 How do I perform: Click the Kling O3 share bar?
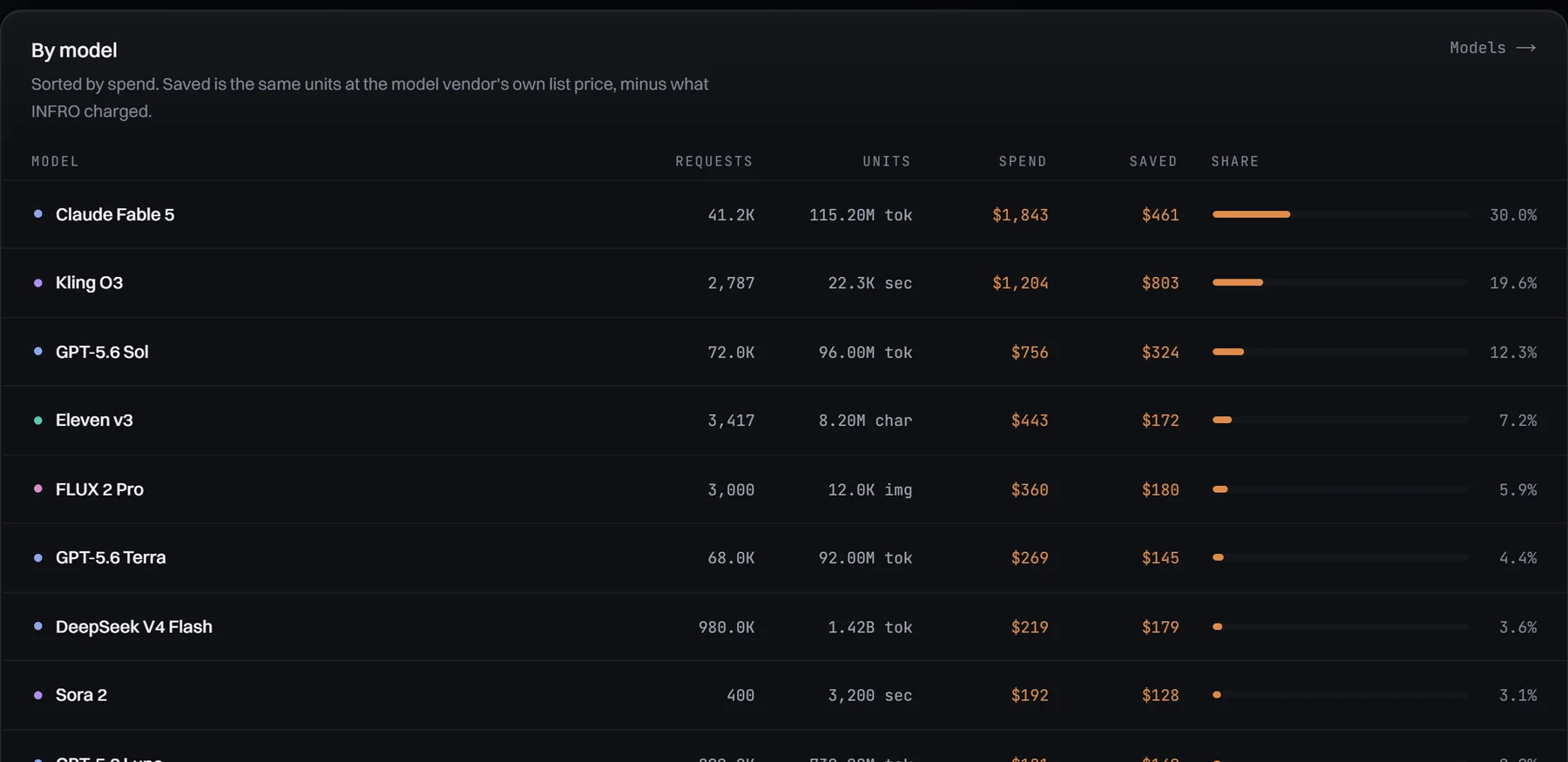click(x=1340, y=282)
